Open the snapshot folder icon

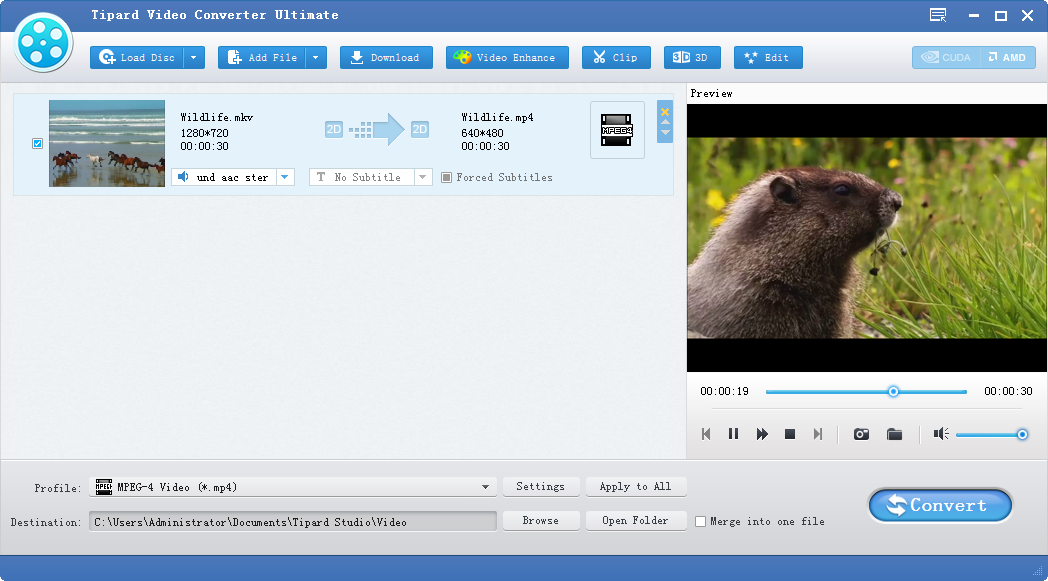895,434
